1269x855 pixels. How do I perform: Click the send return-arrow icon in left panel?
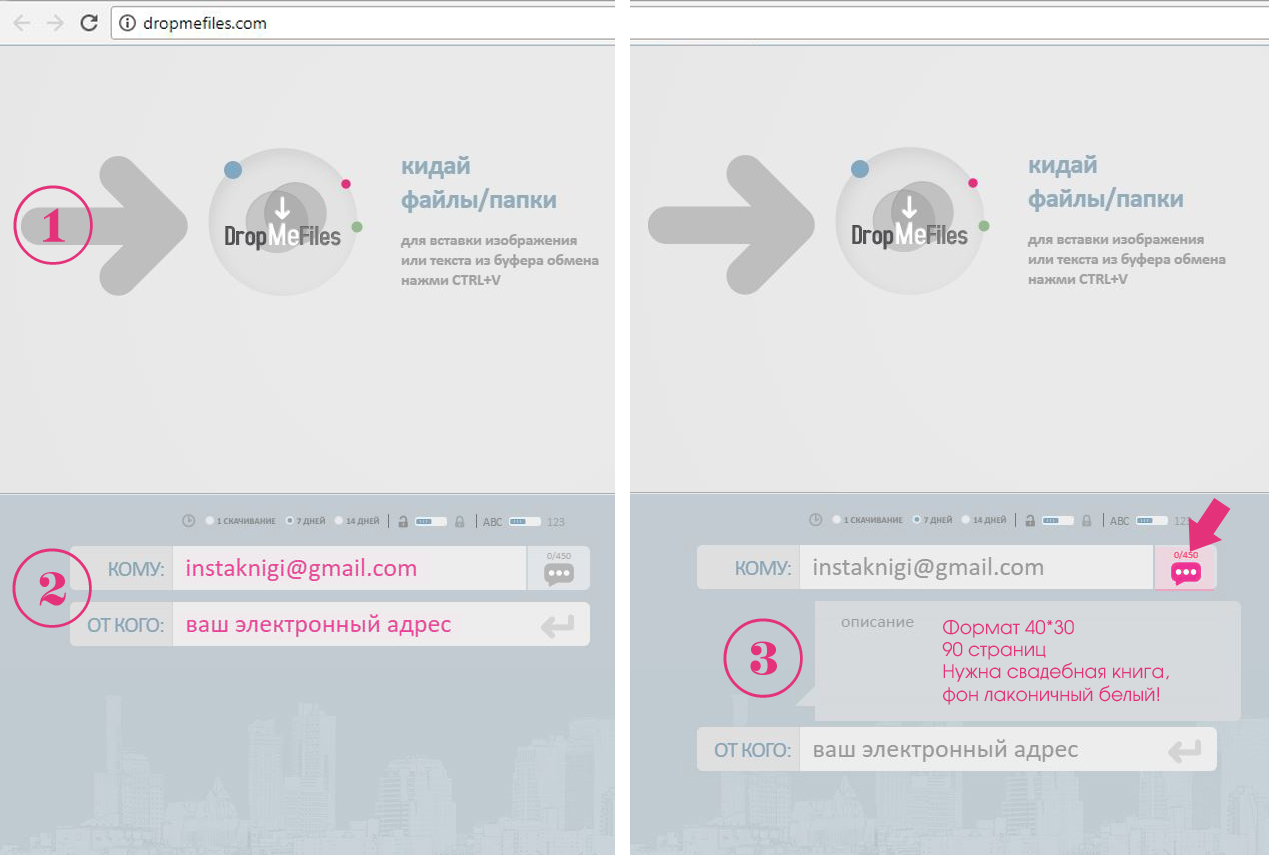tap(558, 626)
